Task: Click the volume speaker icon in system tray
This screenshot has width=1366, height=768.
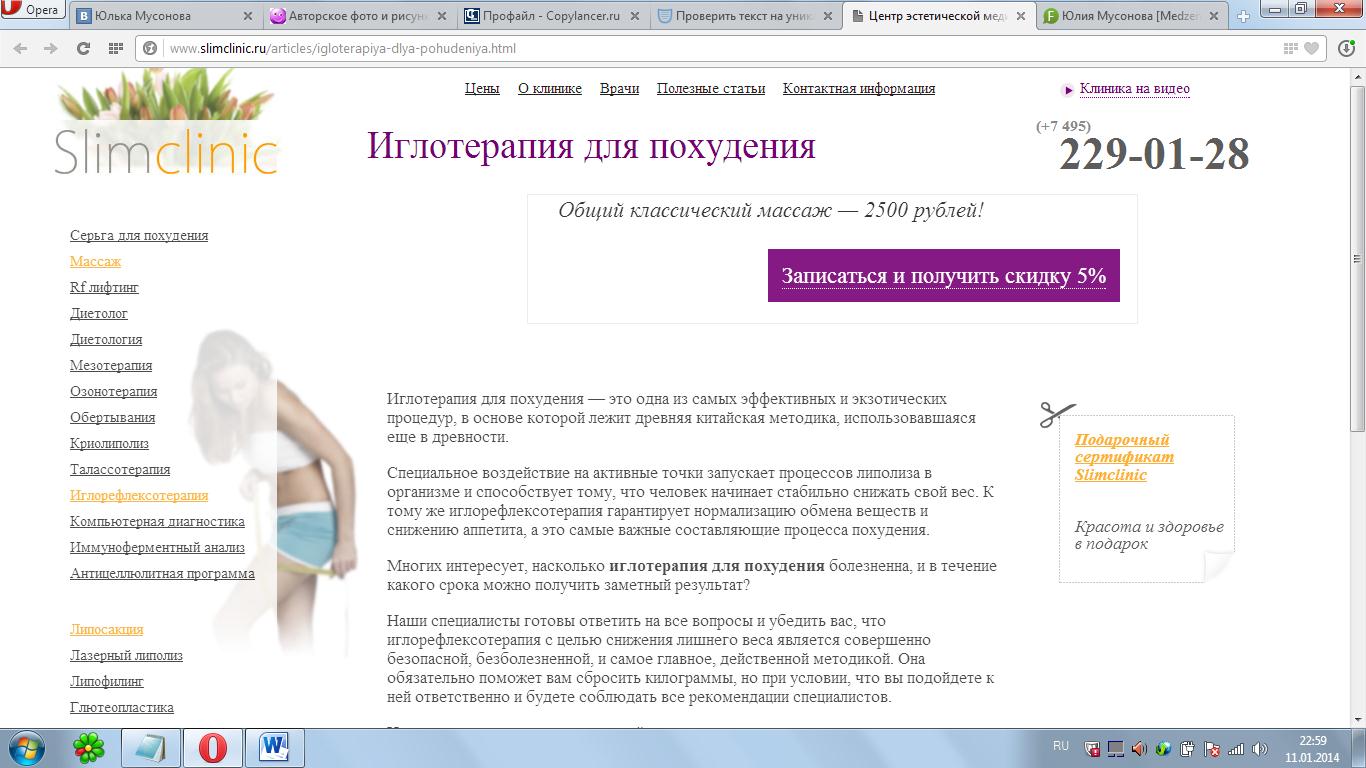Action: tap(1258, 749)
